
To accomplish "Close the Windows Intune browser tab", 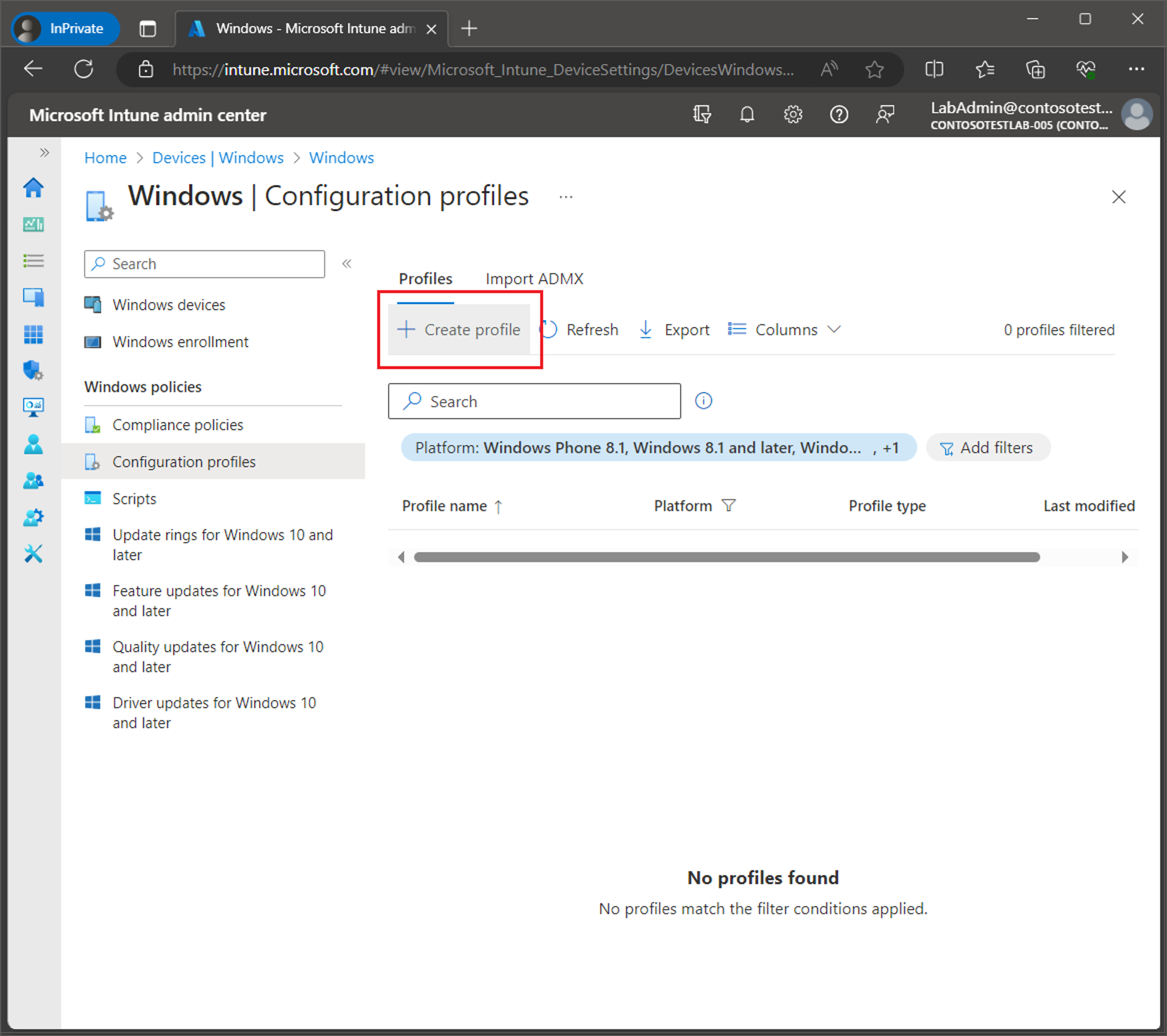I will click(x=432, y=29).
